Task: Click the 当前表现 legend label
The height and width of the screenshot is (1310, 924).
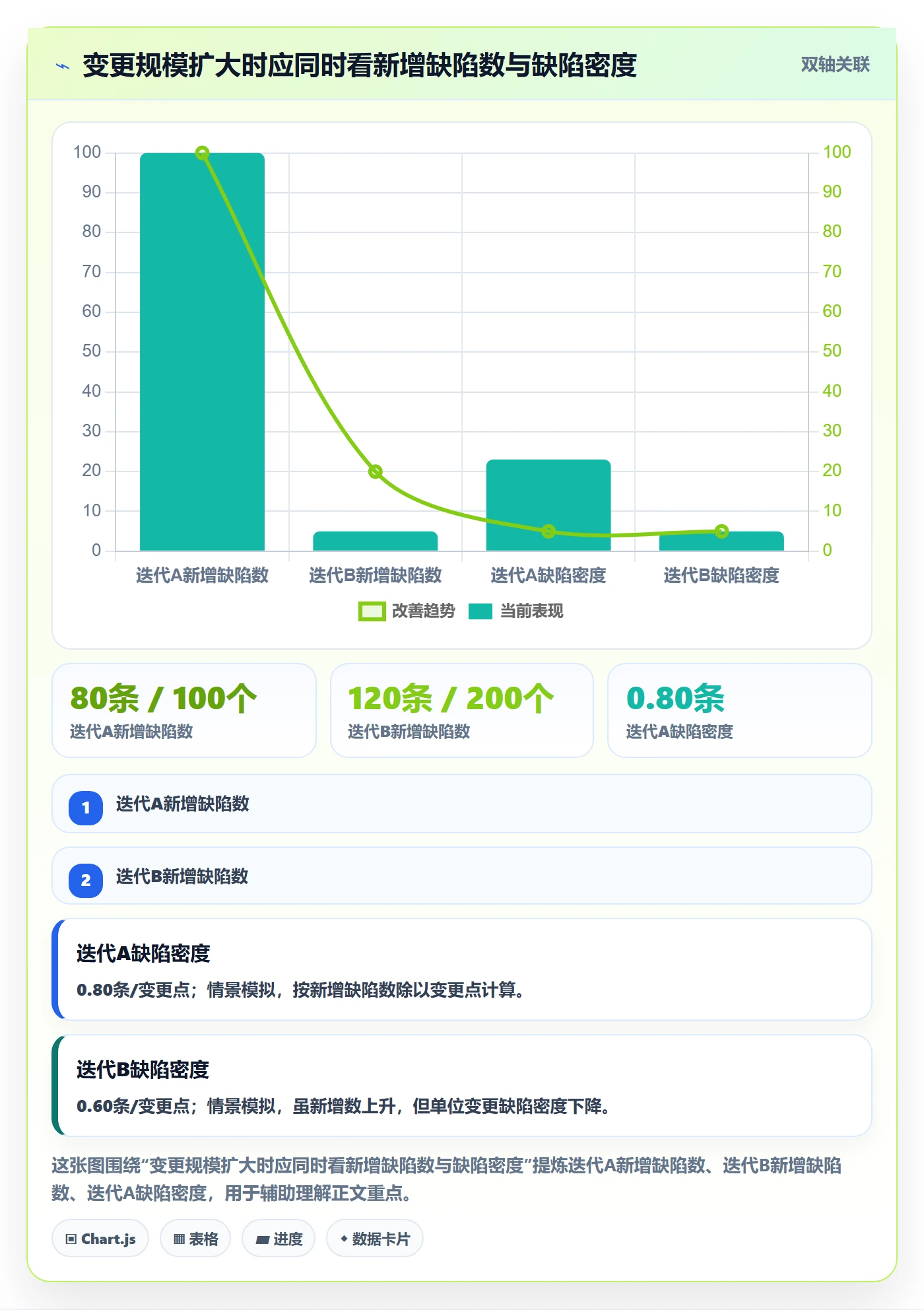Action: coord(531,611)
